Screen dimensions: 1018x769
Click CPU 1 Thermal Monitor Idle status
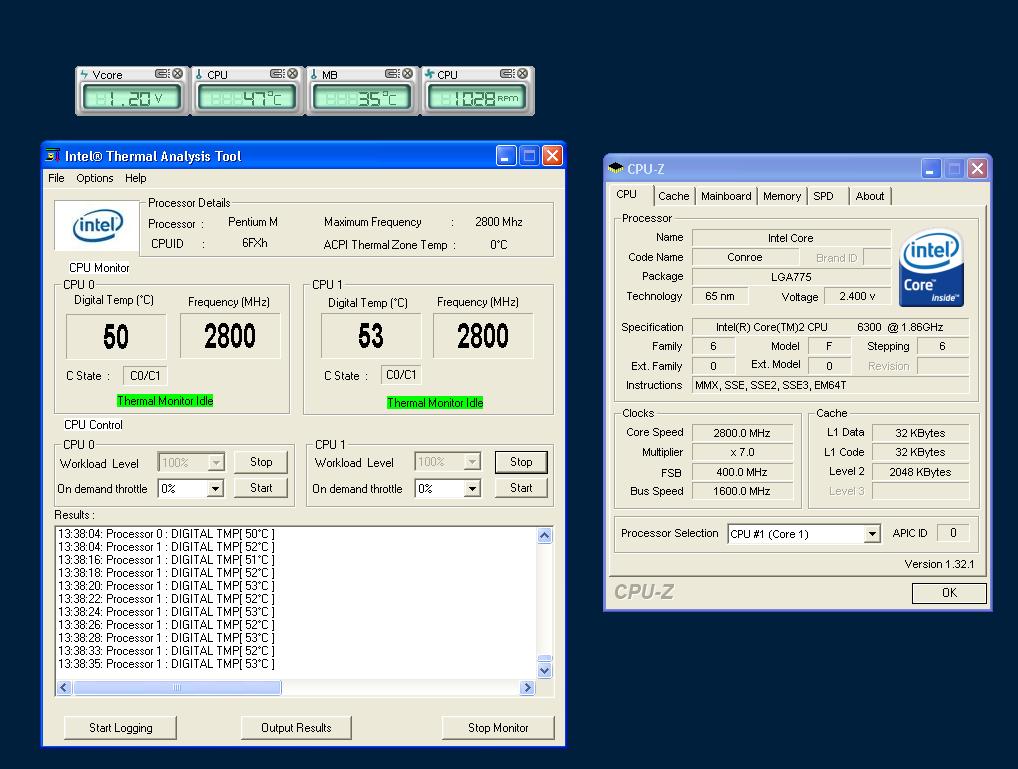[435, 403]
